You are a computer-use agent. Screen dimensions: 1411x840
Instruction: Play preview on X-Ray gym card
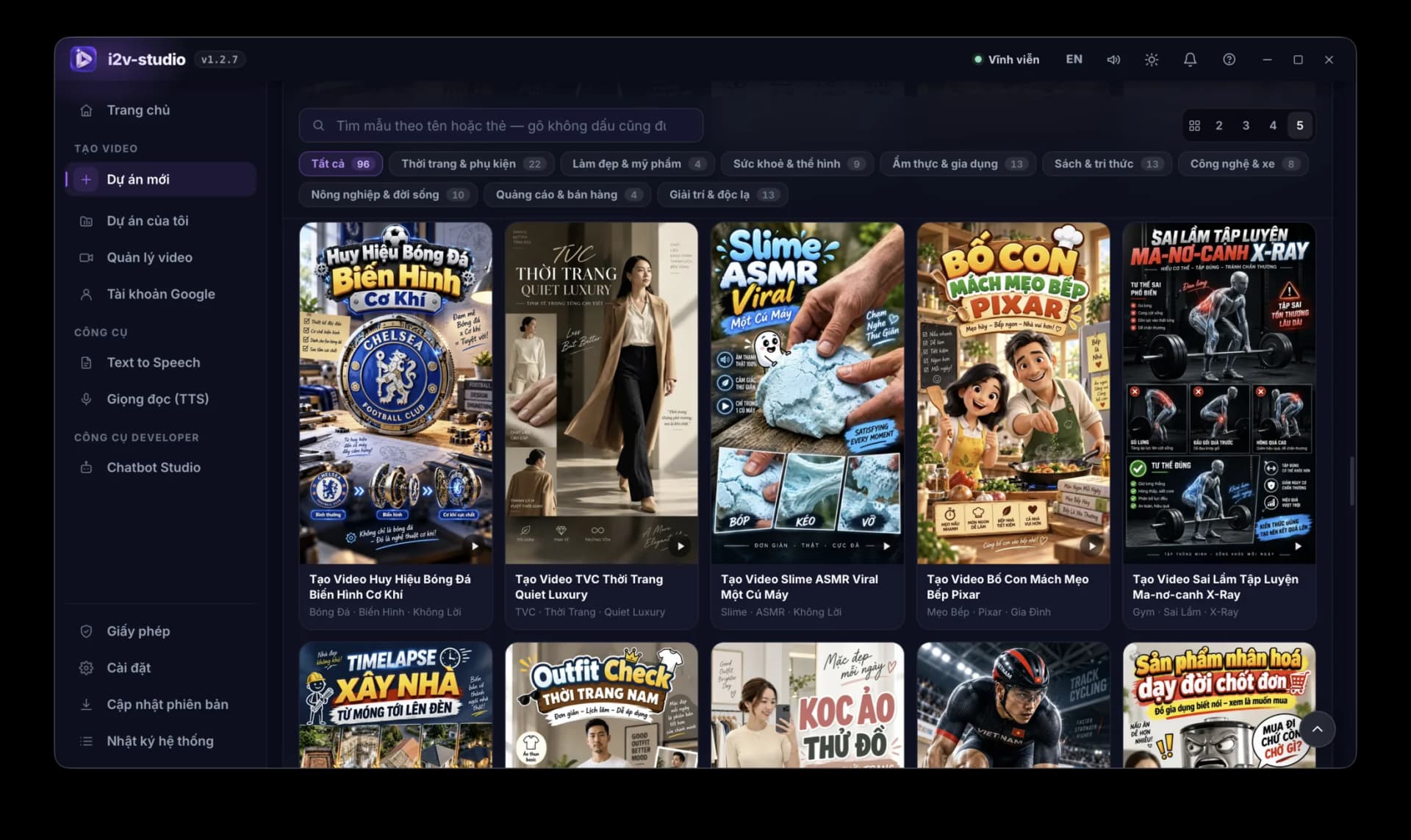point(1298,546)
